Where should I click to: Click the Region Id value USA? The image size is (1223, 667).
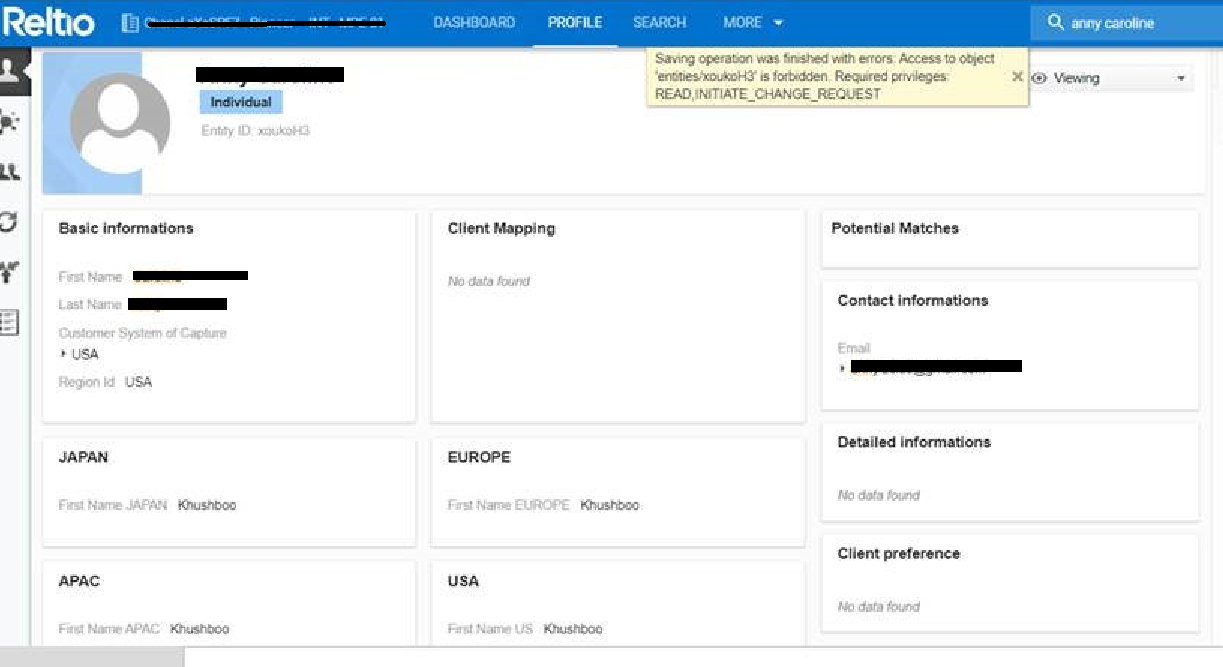(x=139, y=382)
